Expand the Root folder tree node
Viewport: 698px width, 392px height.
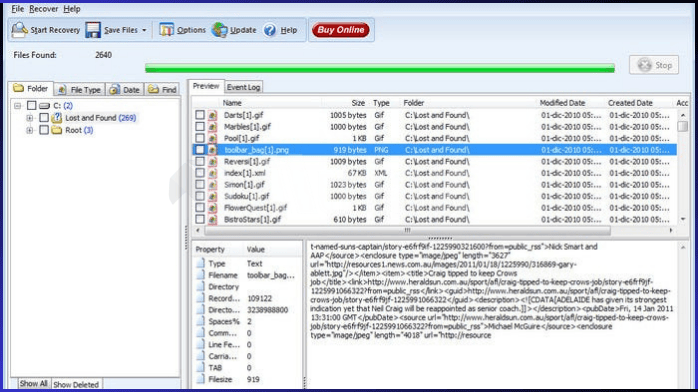point(29,130)
